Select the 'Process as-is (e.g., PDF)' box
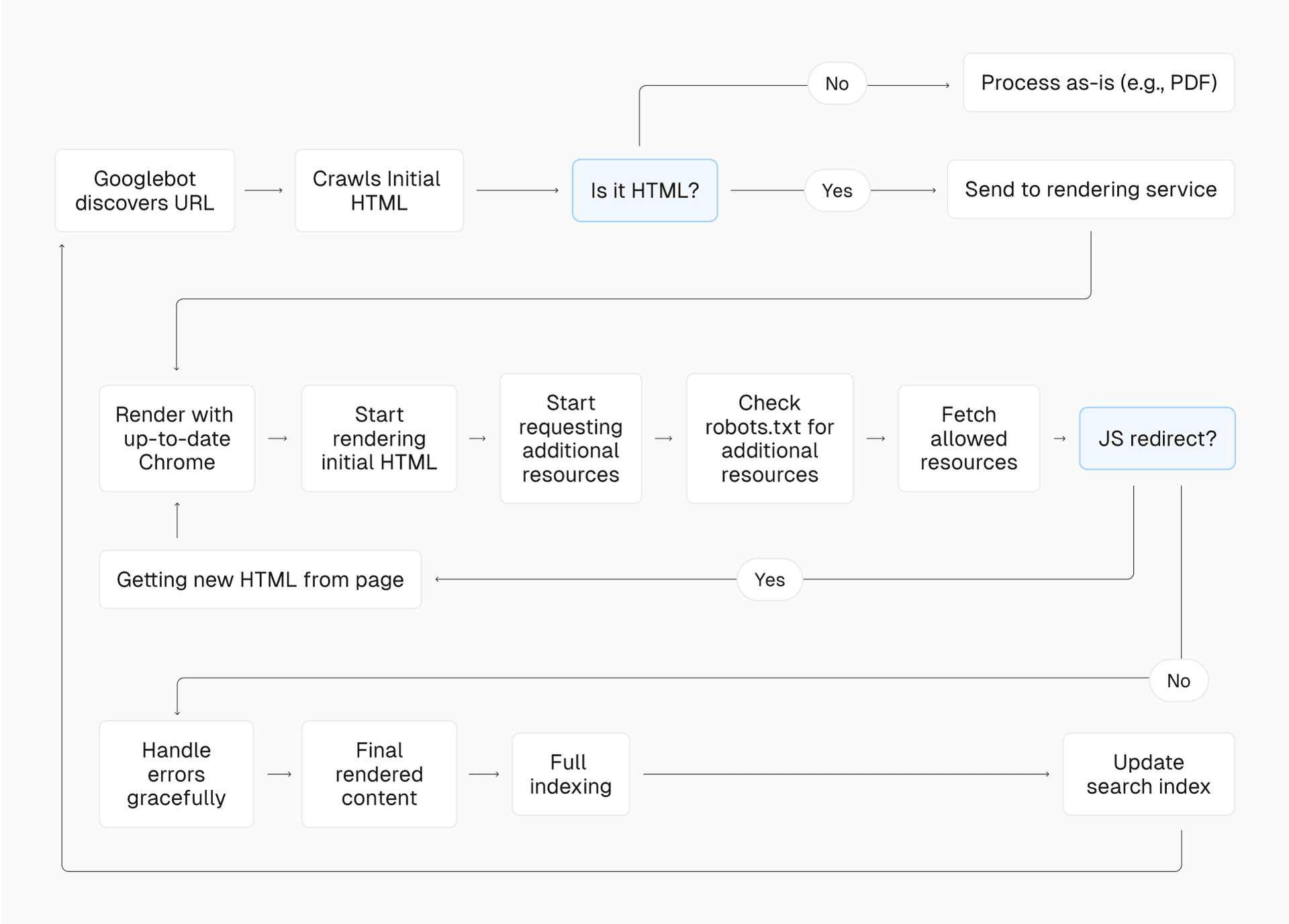The width and height of the screenshot is (1289, 924). (1098, 83)
